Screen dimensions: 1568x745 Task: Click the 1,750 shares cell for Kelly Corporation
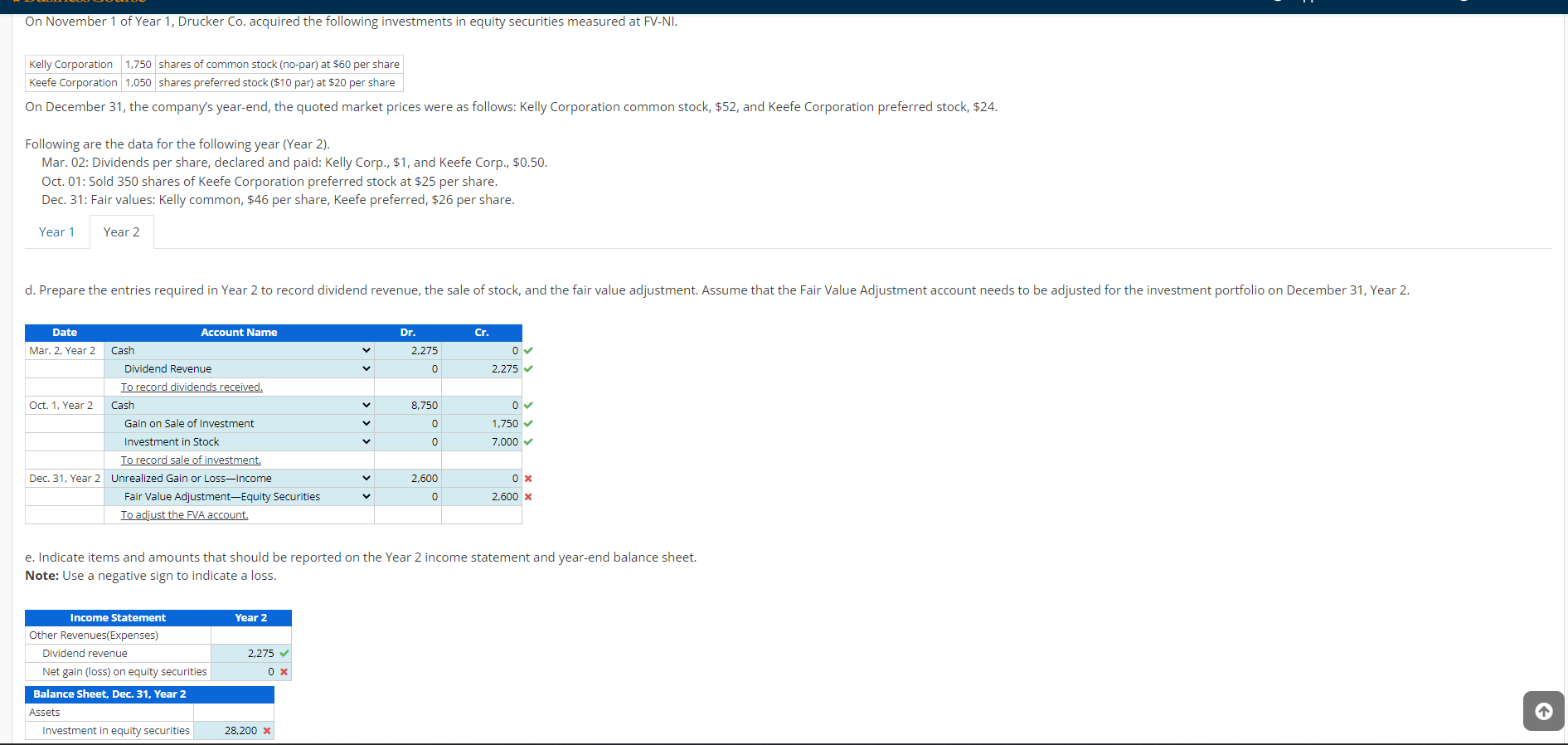[x=138, y=65]
